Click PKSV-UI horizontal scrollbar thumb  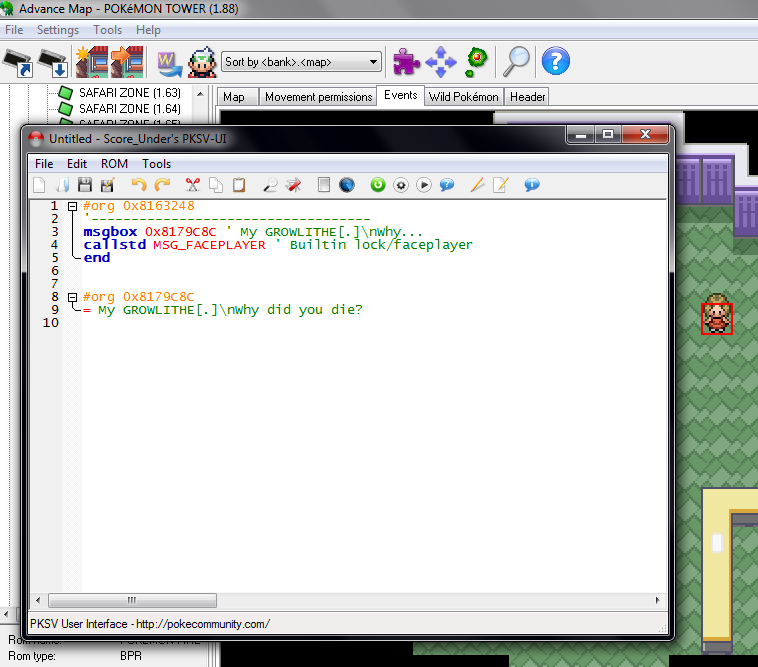pyautogui.click(x=132, y=600)
